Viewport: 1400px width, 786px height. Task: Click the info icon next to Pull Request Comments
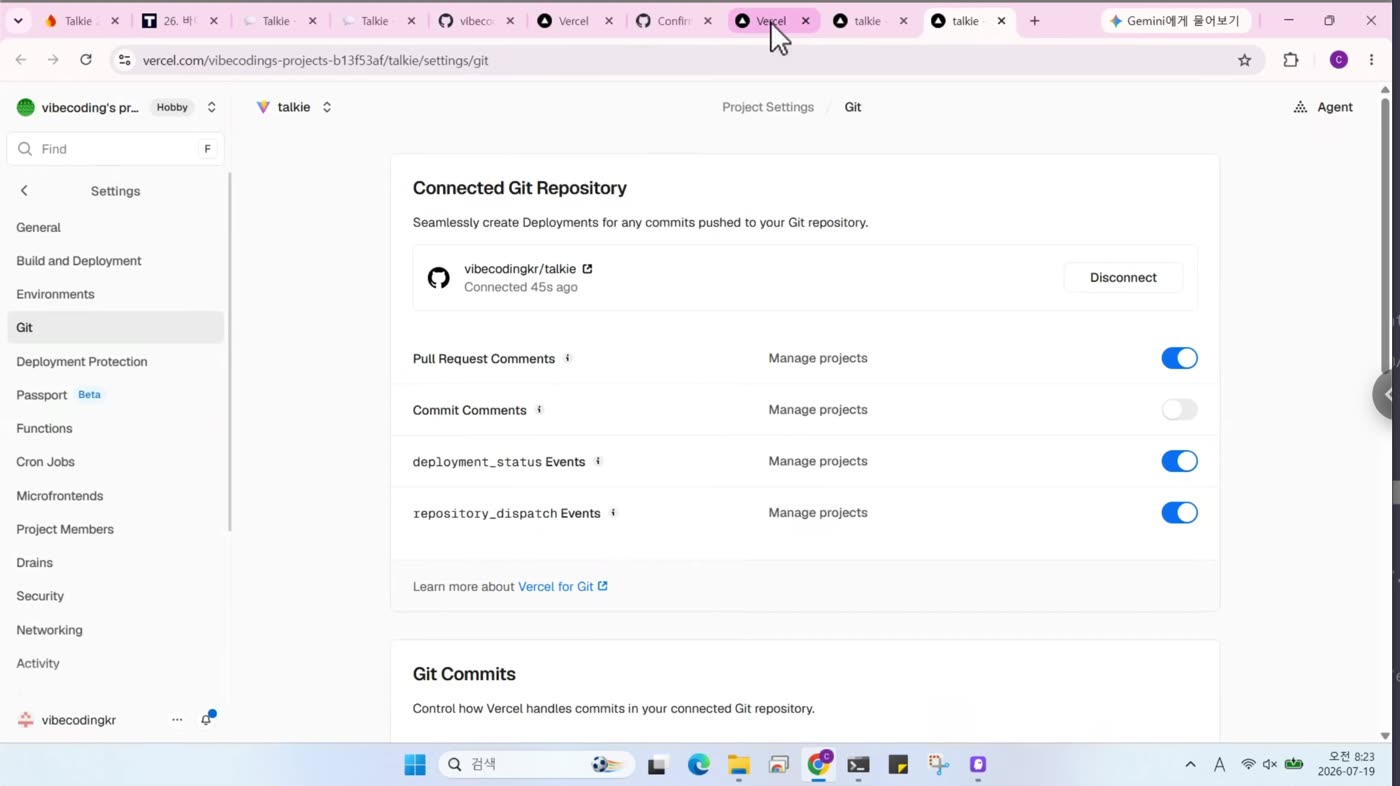(x=567, y=358)
